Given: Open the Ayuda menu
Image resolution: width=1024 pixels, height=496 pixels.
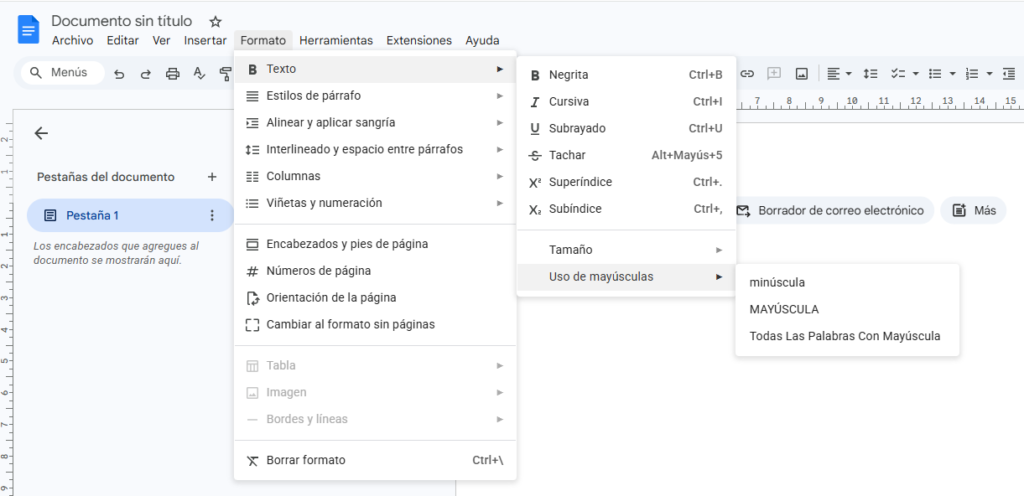Looking at the screenshot, I should click(483, 40).
